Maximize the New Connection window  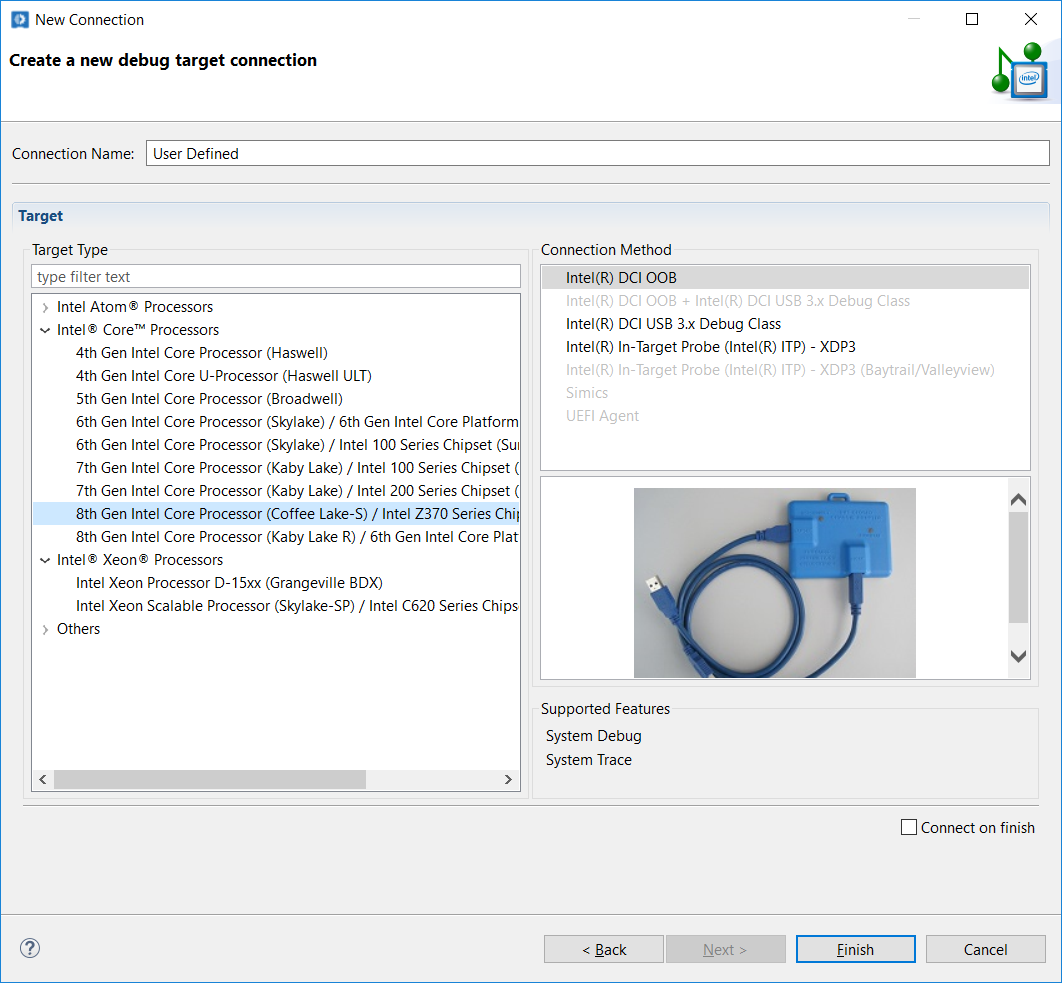972,19
